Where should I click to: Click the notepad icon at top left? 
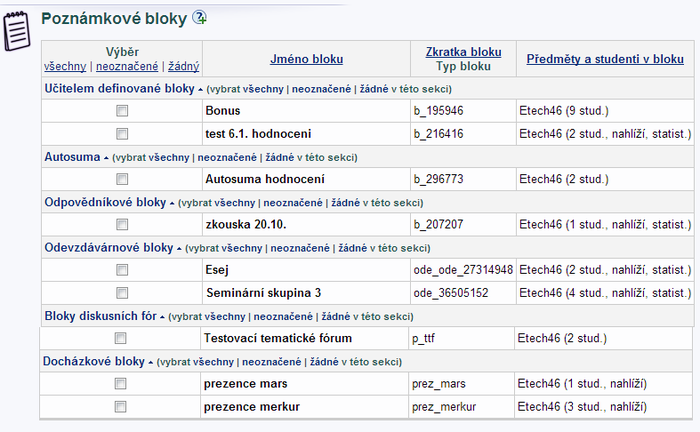(x=17, y=31)
